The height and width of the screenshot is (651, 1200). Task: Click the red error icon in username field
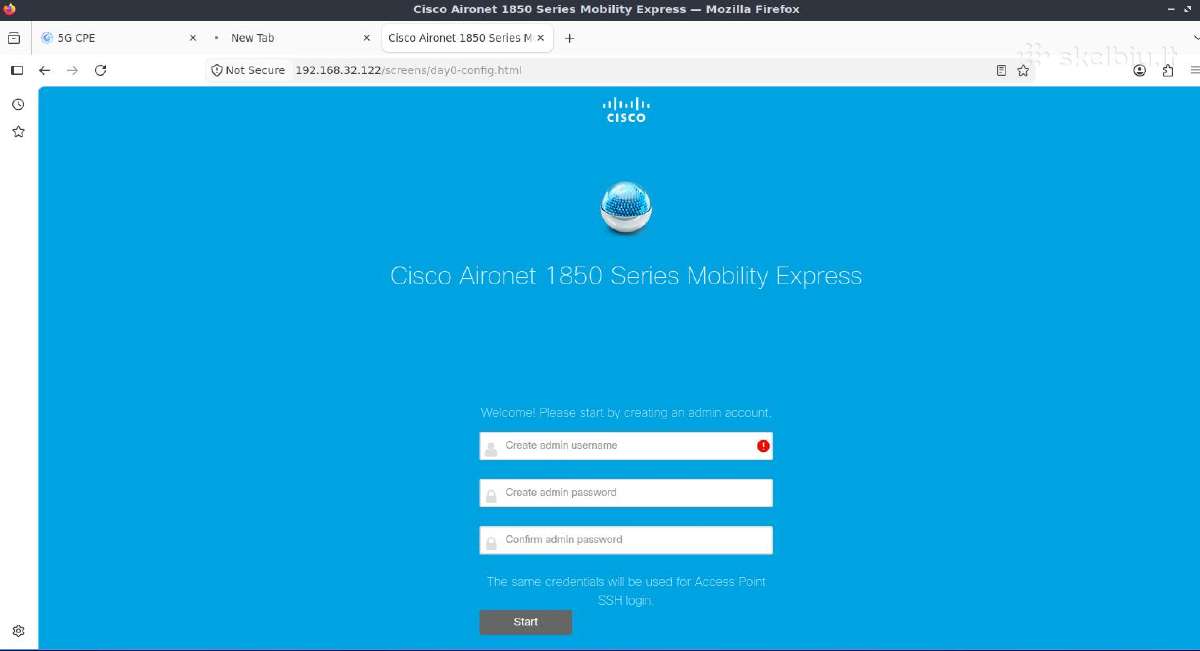point(763,446)
